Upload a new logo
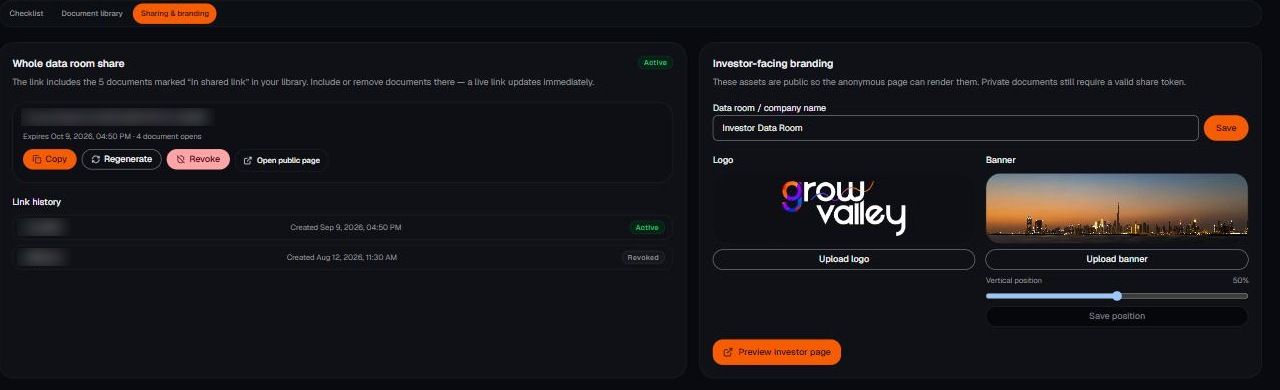Image resolution: width=1280 pixels, height=390 pixels. tap(843, 259)
